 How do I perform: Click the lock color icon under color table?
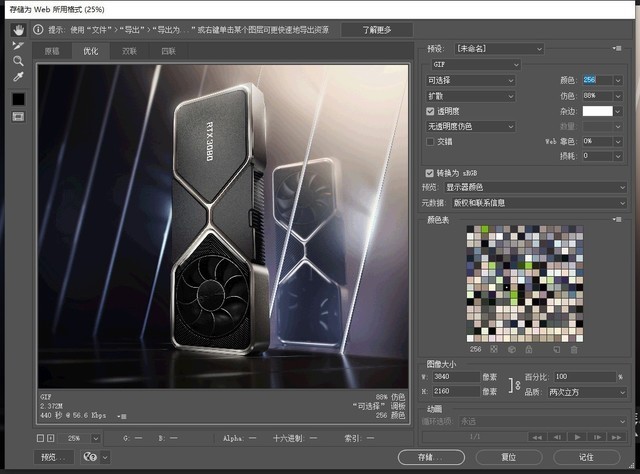(x=529, y=350)
